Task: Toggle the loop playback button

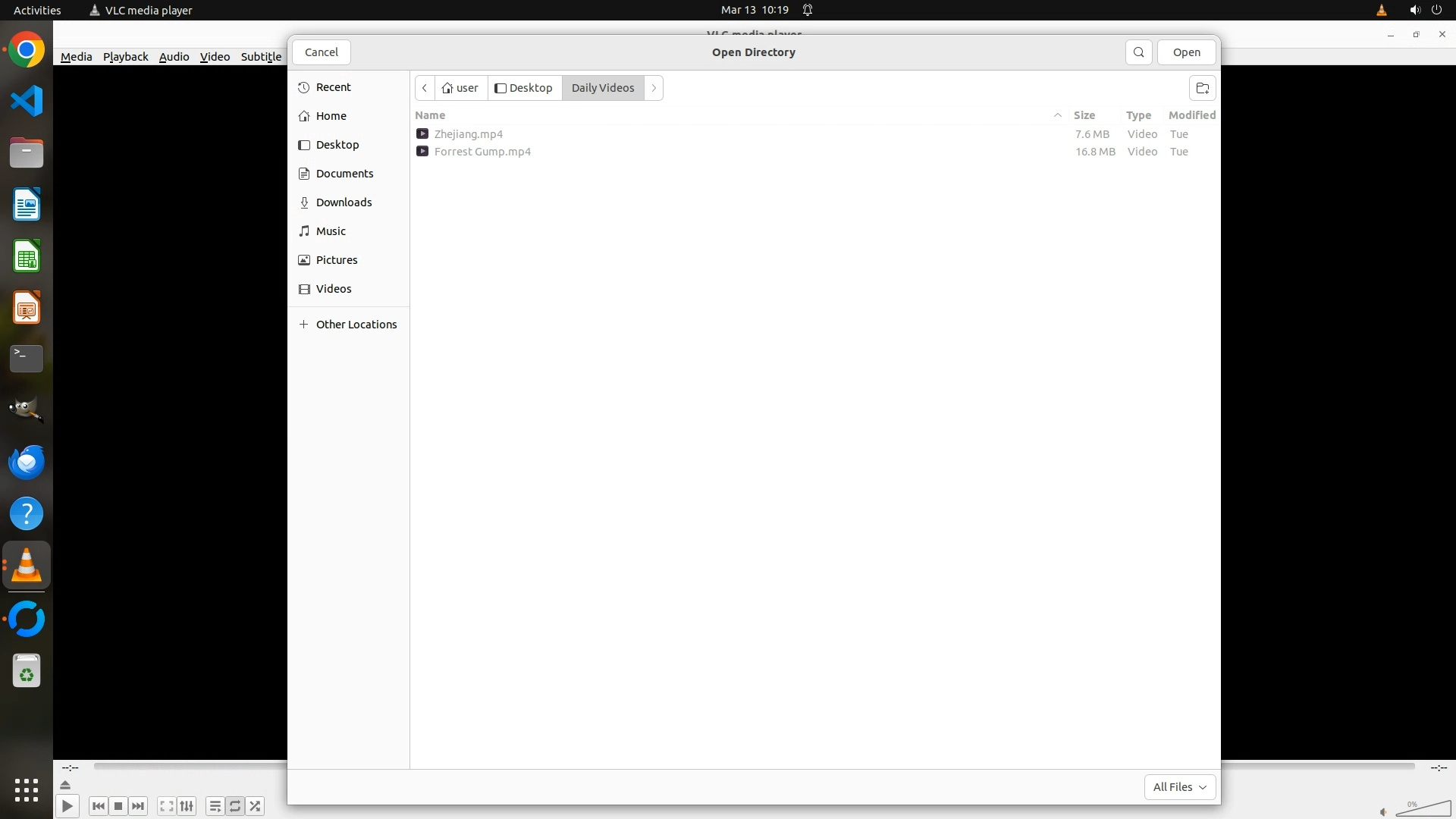Action: pos(235,806)
